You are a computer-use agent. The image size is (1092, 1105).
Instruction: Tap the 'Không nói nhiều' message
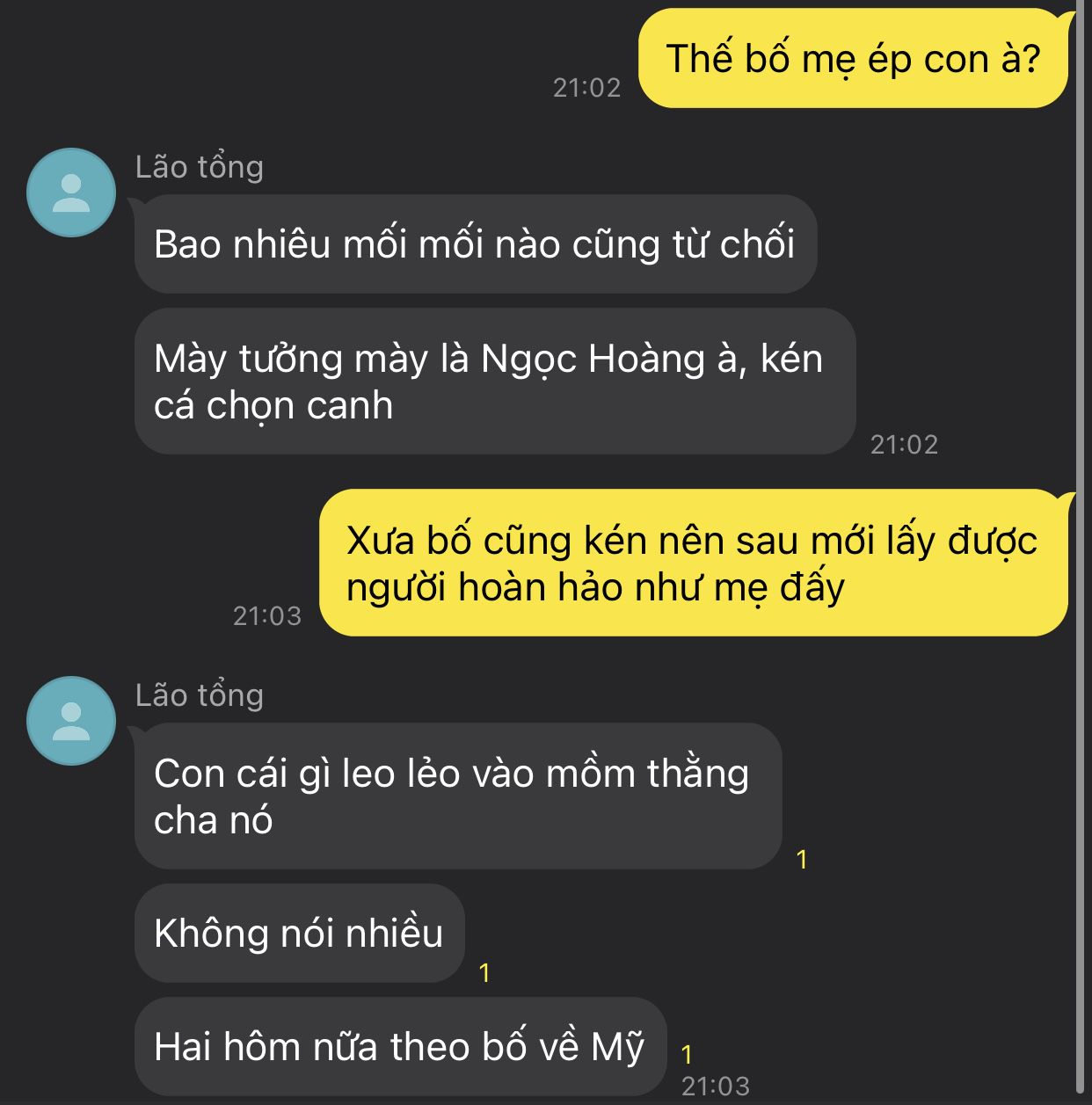click(299, 933)
